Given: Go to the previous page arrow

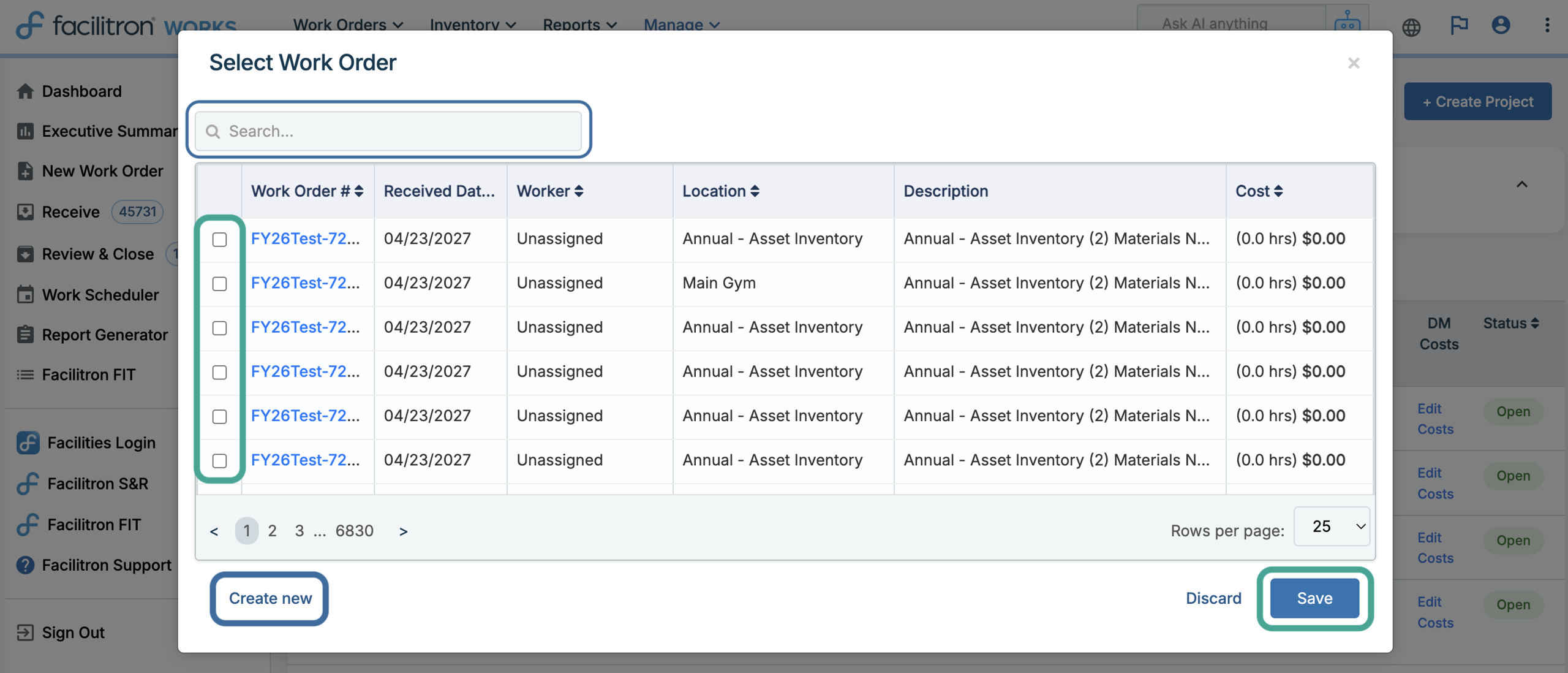Looking at the screenshot, I should click(x=214, y=531).
